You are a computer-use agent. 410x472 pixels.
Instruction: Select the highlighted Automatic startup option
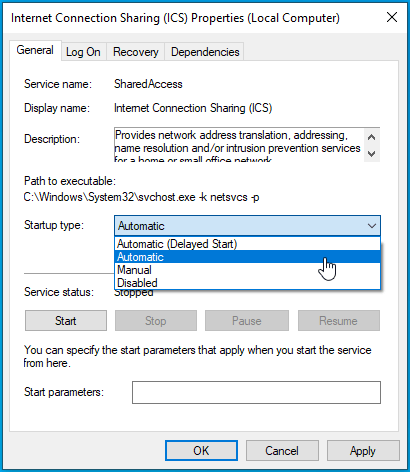(x=247, y=257)
